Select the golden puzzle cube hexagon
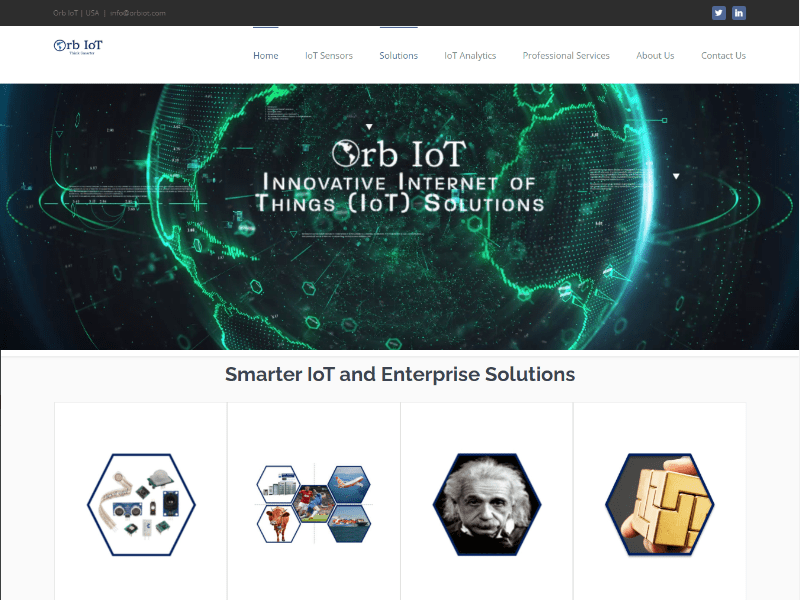The image size is (800, 600). pyautogui.click(x=660, y=504)
